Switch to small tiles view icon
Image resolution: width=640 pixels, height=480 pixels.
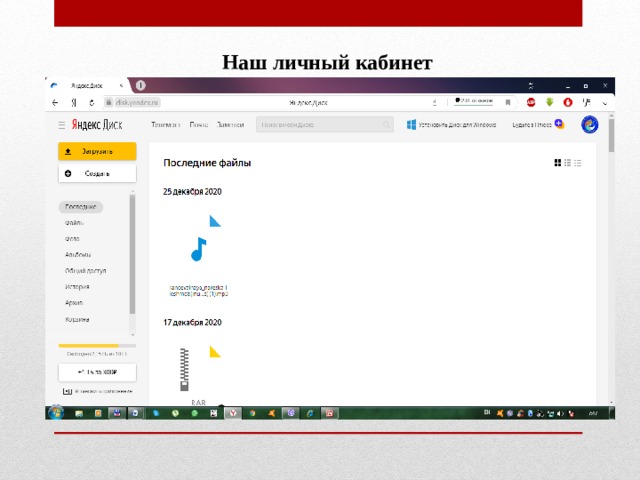tap(567, 163)
